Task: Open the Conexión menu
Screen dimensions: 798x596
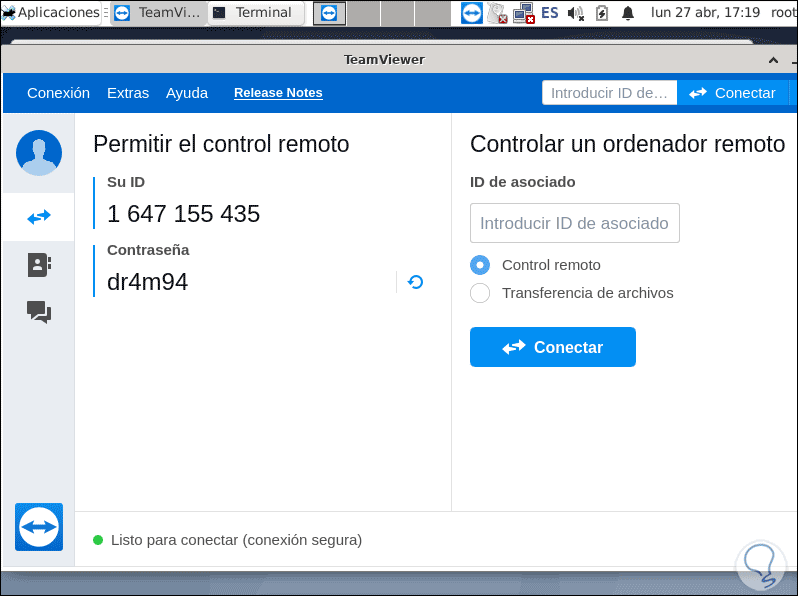Action: [x=59, y=93]
